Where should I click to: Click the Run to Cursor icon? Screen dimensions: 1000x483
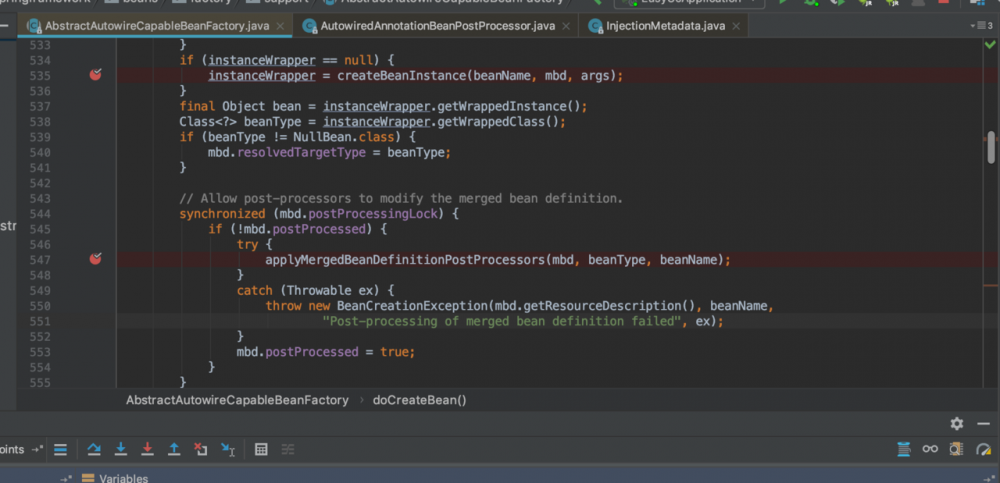(228, 450)
